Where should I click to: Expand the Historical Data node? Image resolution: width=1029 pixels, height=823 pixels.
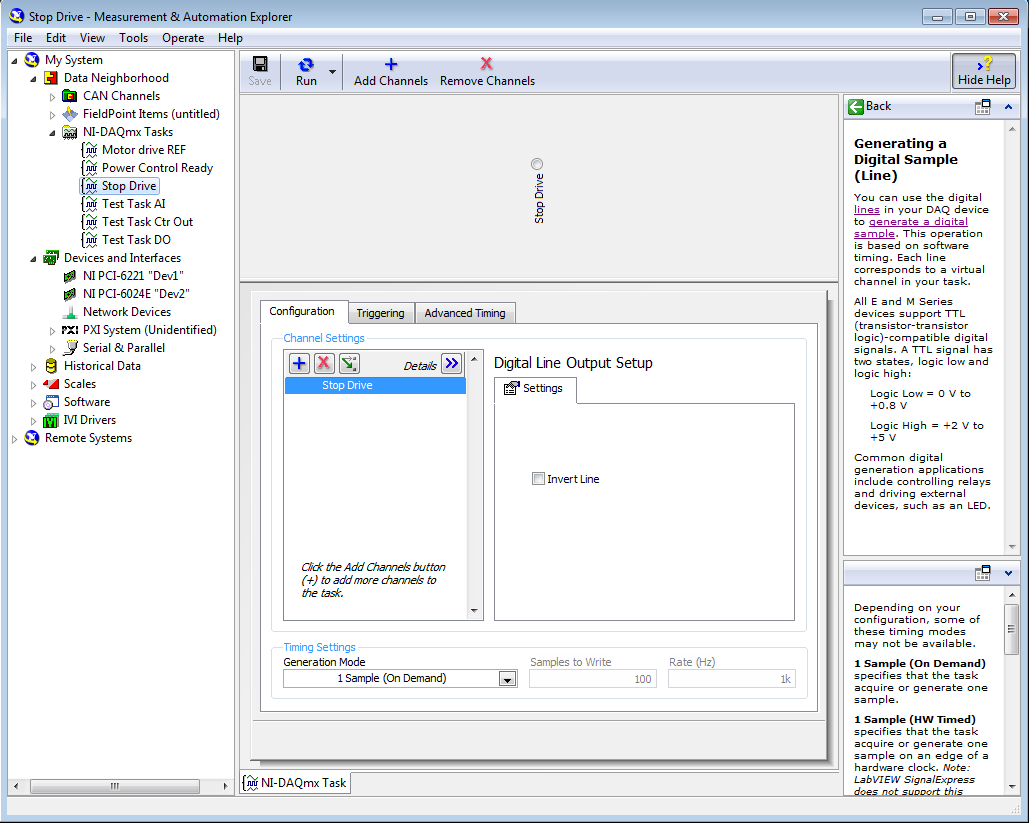[x=33, y=367]
